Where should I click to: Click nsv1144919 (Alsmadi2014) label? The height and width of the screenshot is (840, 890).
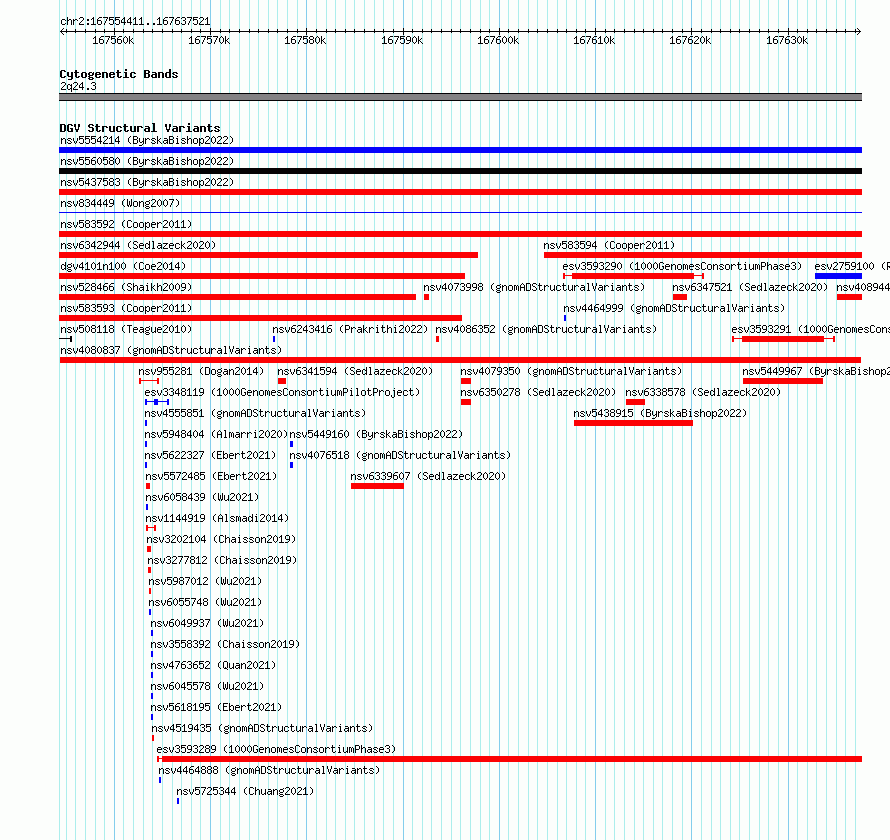[x=217, y=518]
